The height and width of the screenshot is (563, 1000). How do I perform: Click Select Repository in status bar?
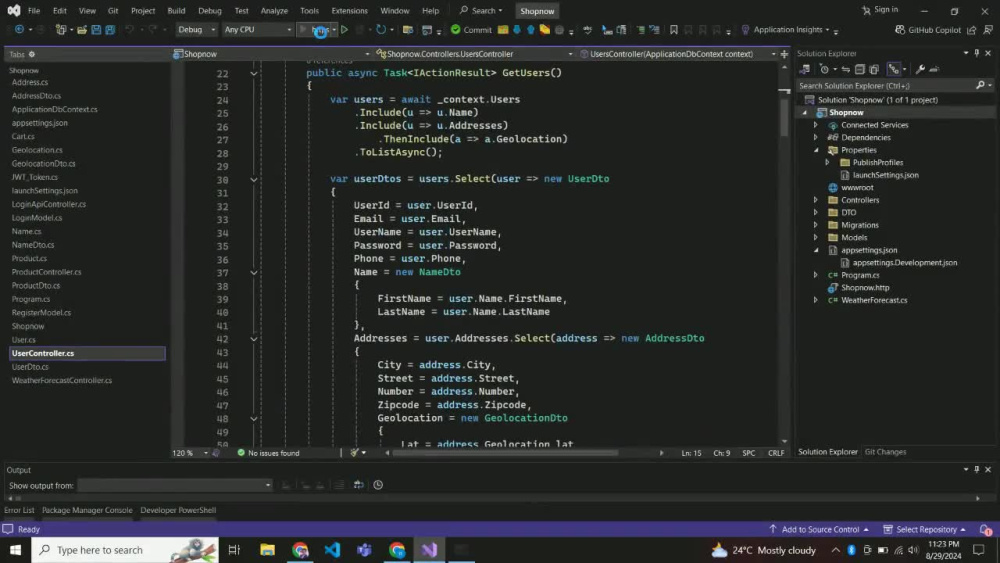coord(925,530)
